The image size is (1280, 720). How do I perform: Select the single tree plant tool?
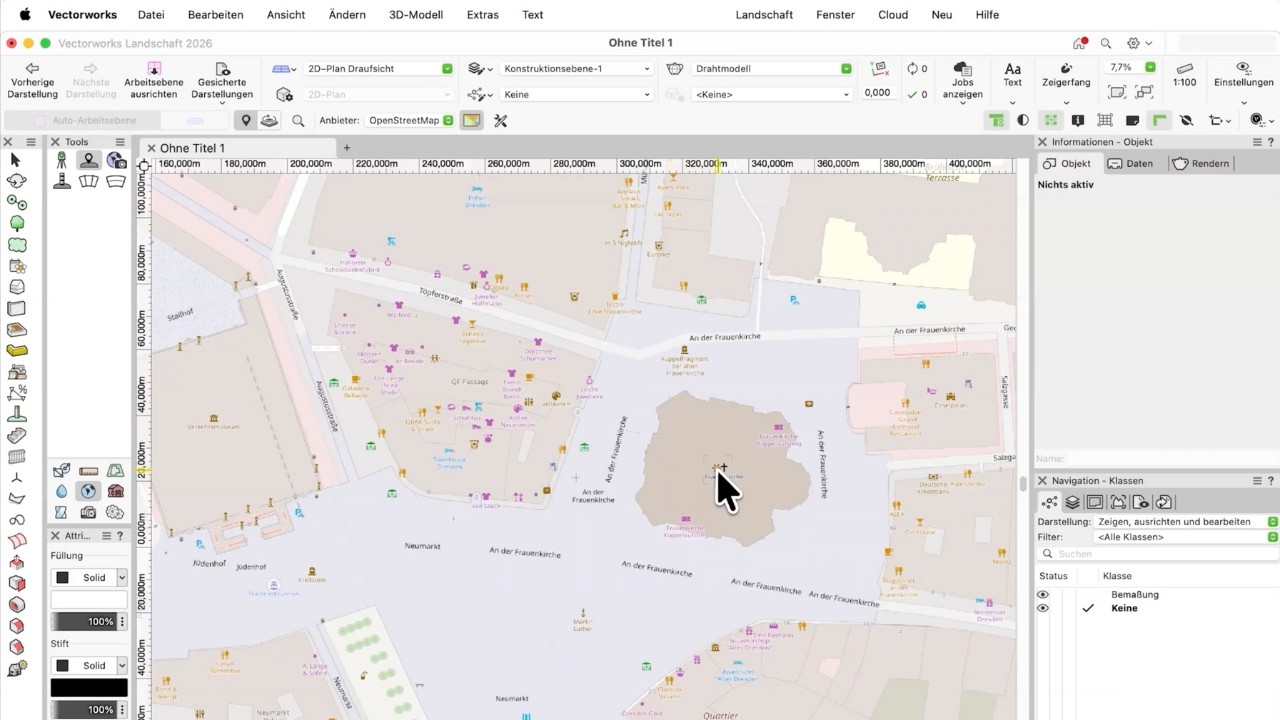pos(16,223)
